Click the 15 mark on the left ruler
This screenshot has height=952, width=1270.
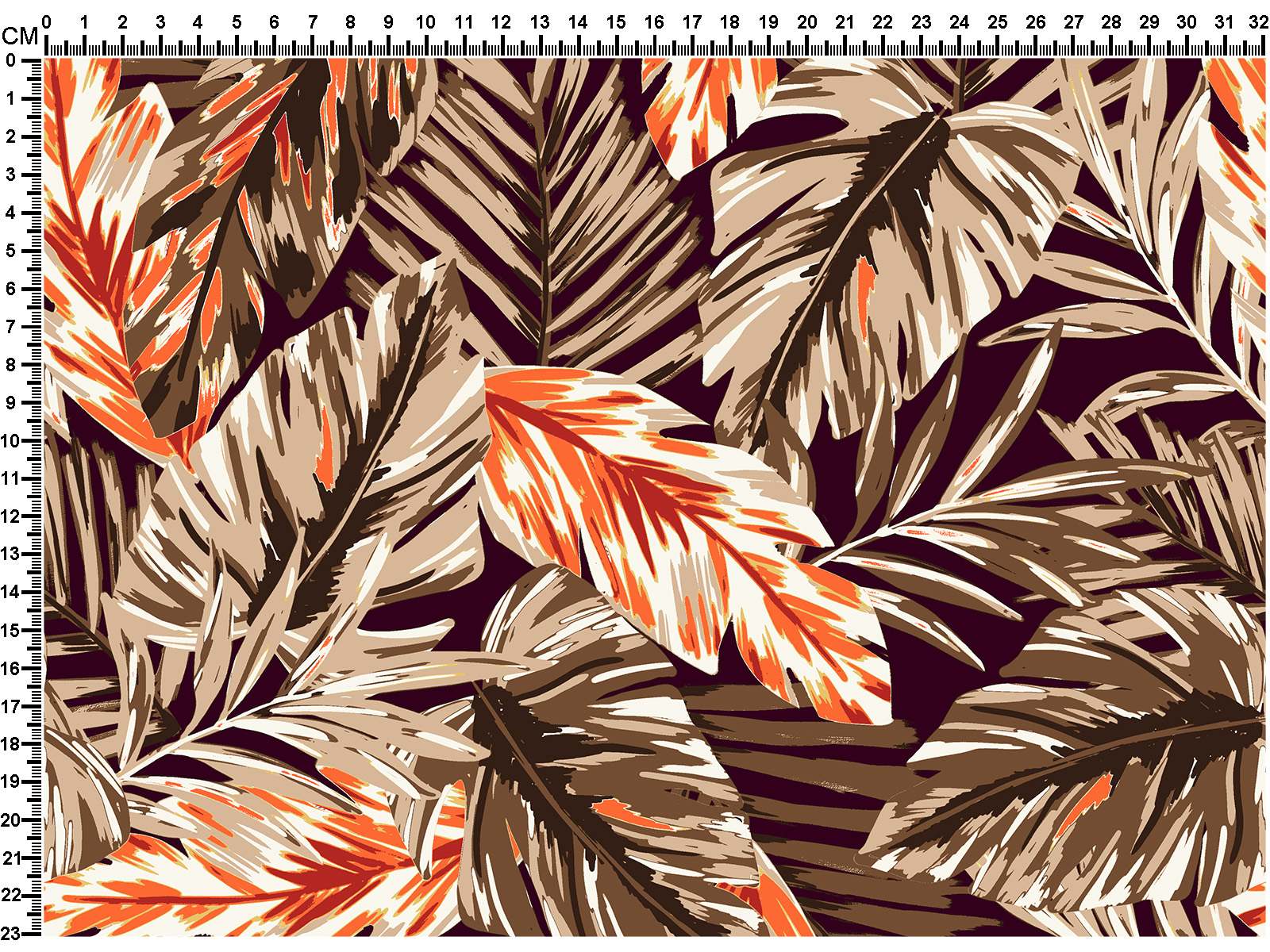10,631
